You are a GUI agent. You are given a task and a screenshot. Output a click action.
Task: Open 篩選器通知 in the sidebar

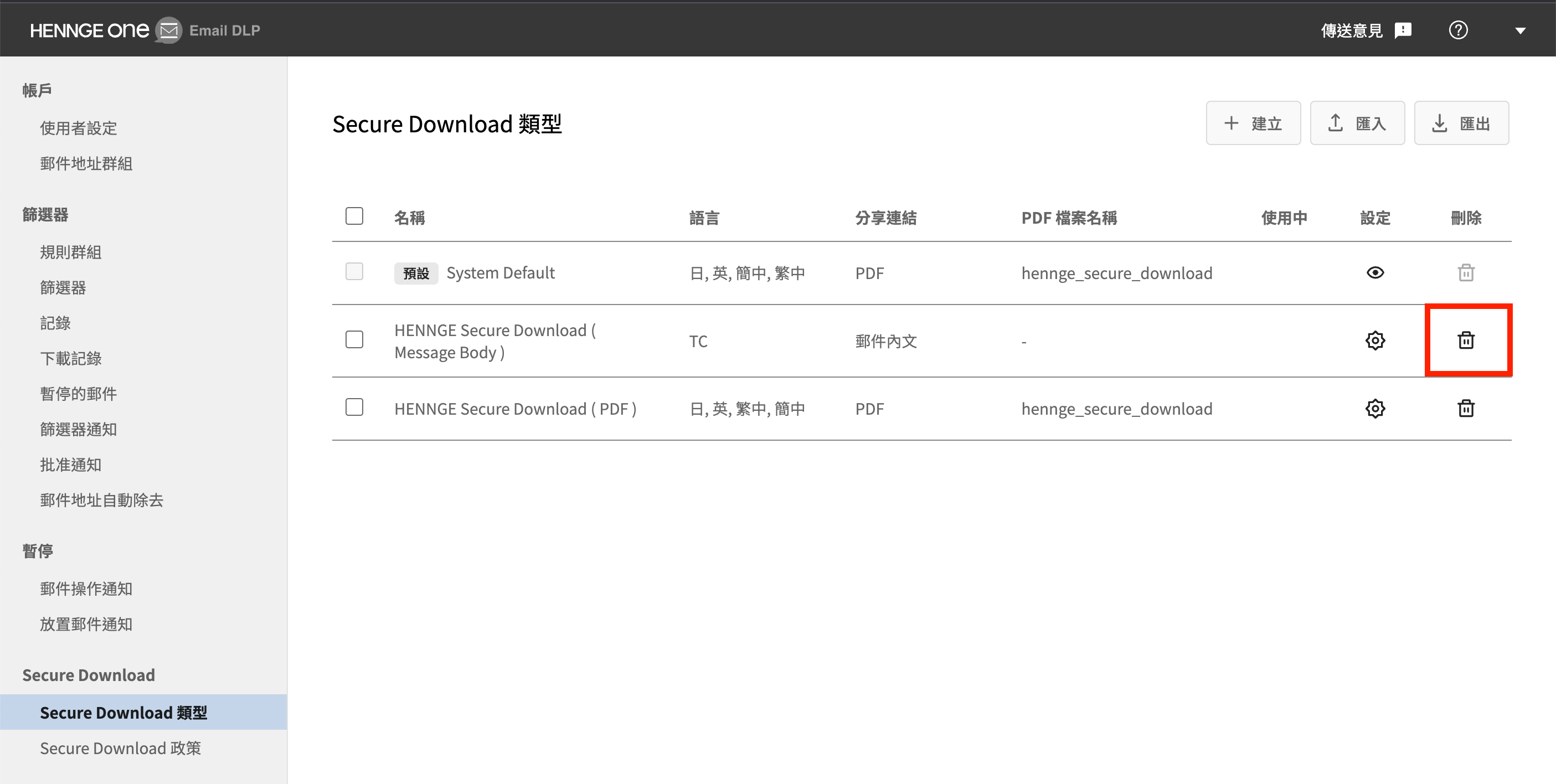79,430
